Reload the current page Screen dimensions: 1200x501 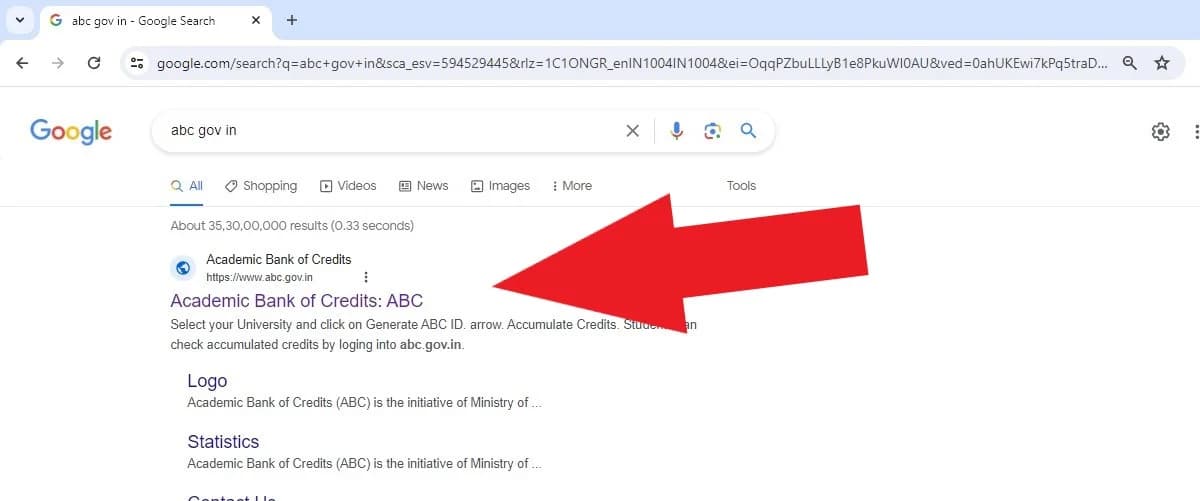tap(94, 63)
